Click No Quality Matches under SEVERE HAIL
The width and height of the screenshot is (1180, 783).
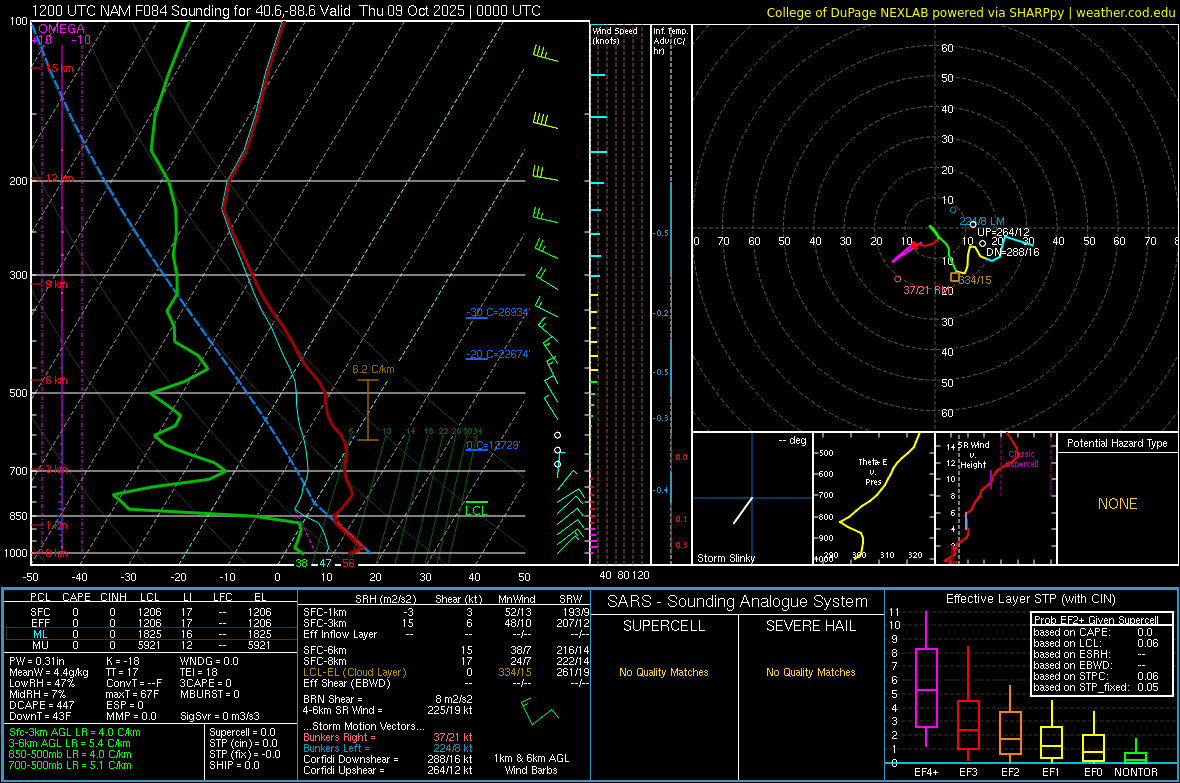point(810,672)
